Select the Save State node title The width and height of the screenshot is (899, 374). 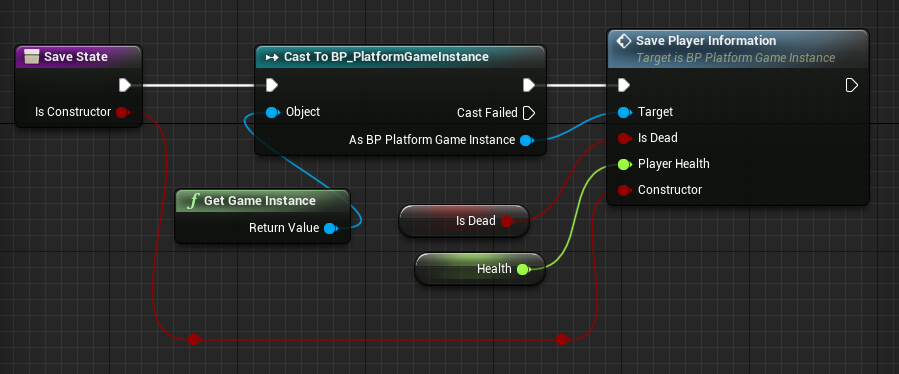76,57
